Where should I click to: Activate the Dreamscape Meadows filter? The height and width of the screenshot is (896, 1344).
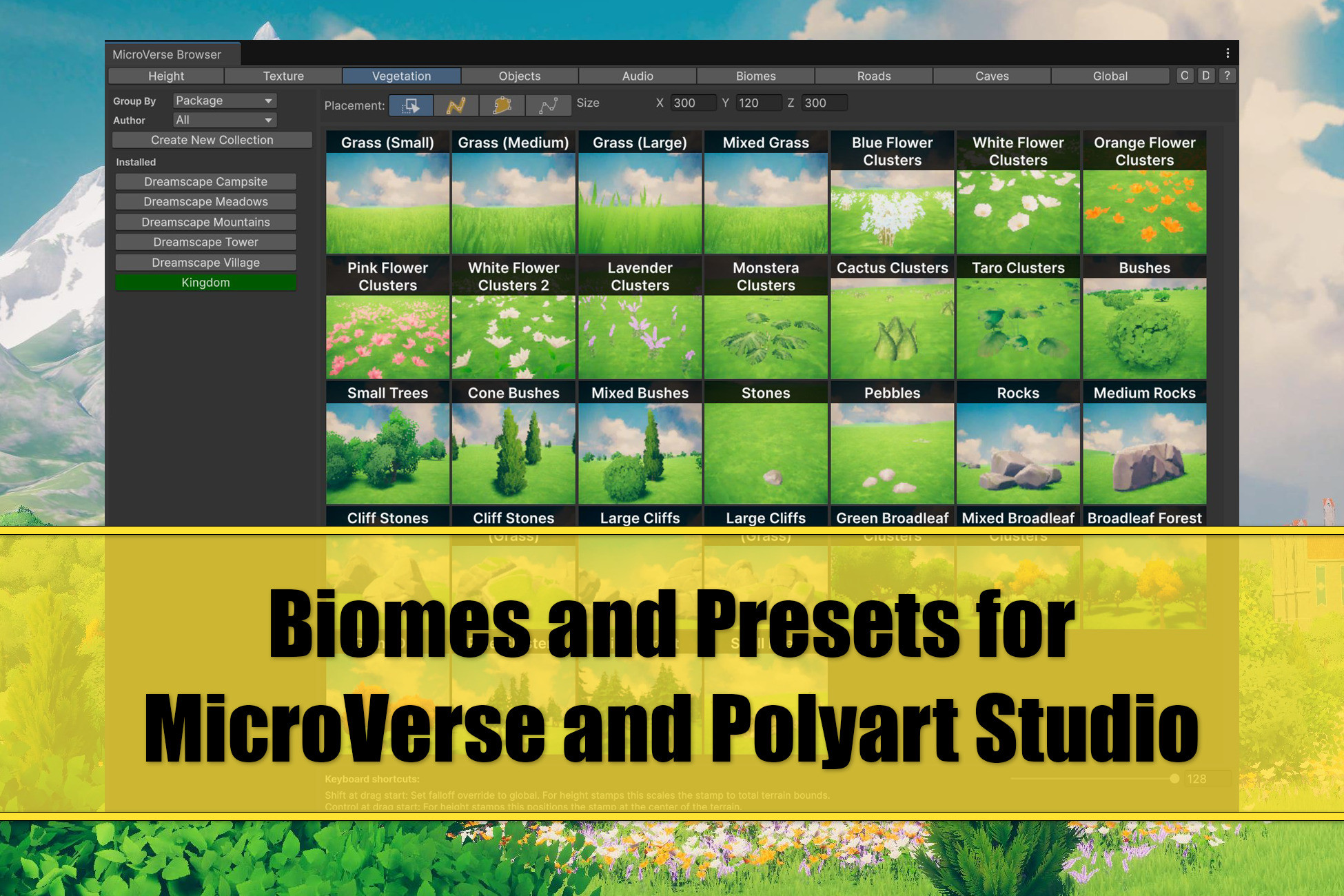(205, 201)
